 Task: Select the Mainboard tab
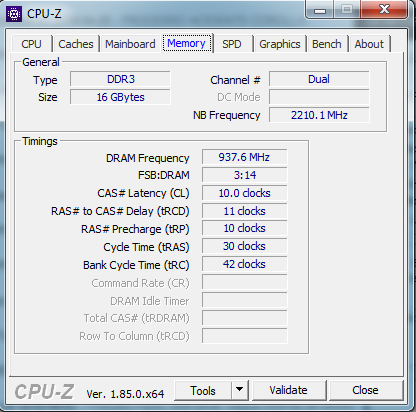tap(130, 44)
